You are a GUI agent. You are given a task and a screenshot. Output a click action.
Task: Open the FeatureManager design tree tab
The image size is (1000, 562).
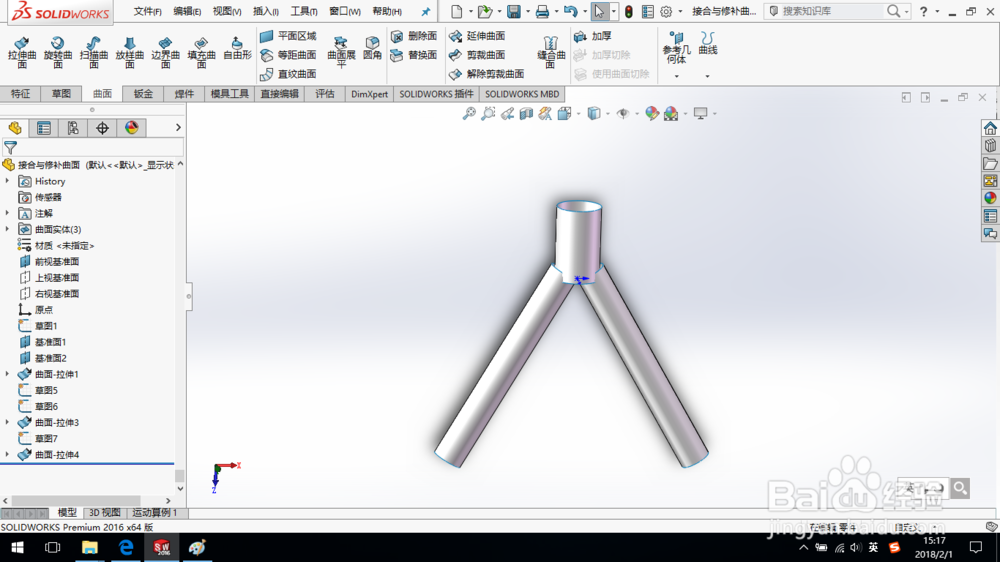click(15, 128)
